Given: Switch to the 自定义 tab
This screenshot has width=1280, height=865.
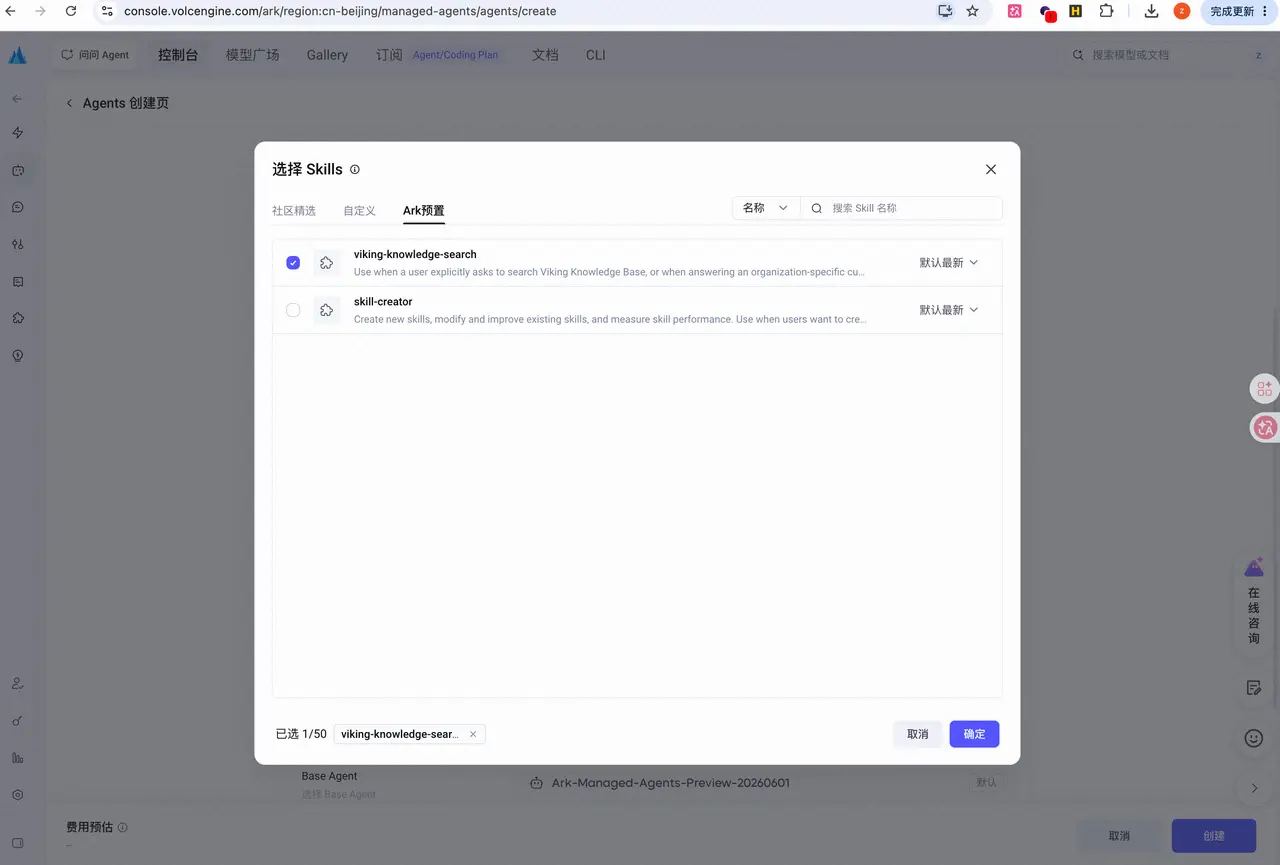Looking at the screenshot, I should (x=359, y=211).
